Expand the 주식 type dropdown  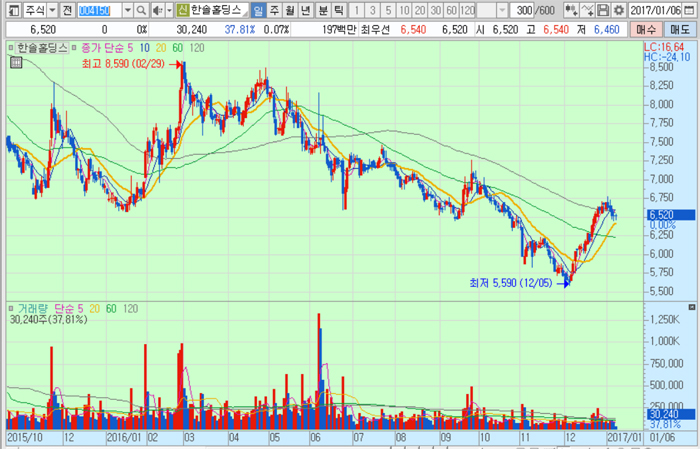[x=52, y=10]
